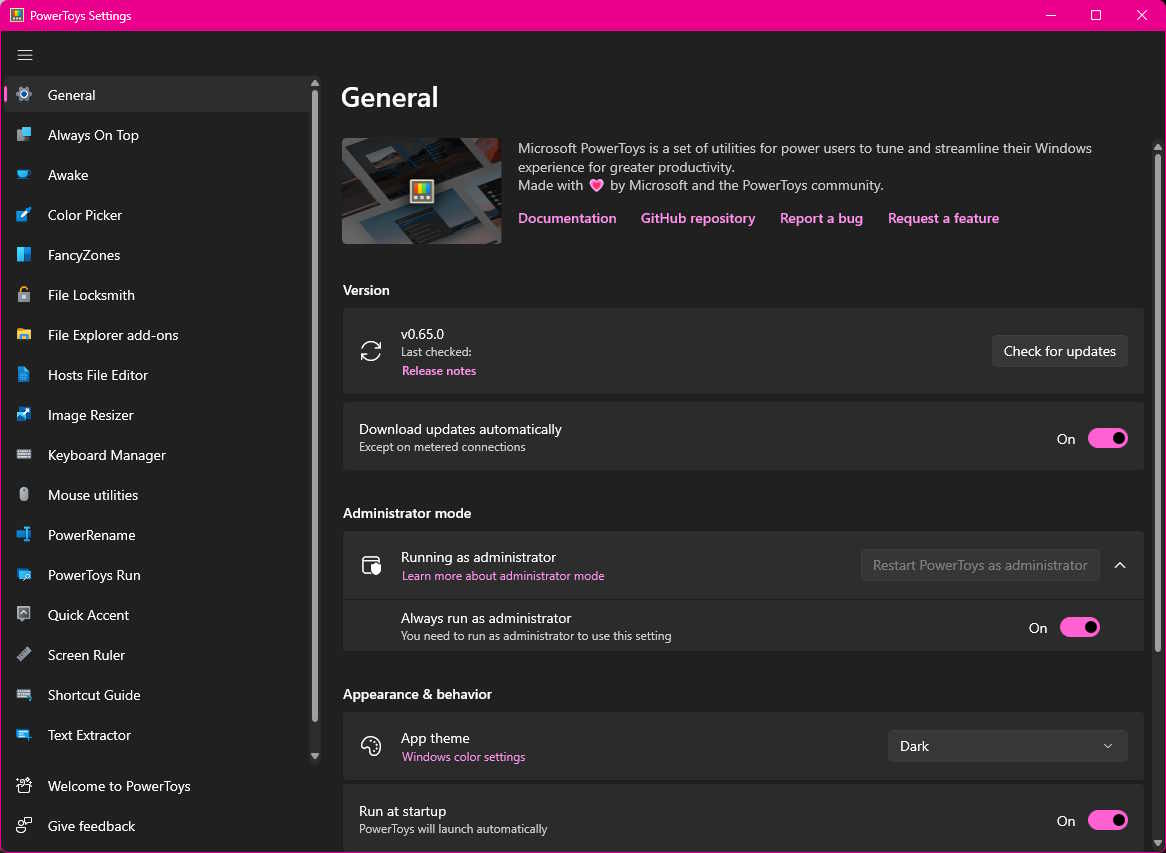Click the PowerToys preview thumbnail image
1166x853 pixels.
[x=421, y=191]
